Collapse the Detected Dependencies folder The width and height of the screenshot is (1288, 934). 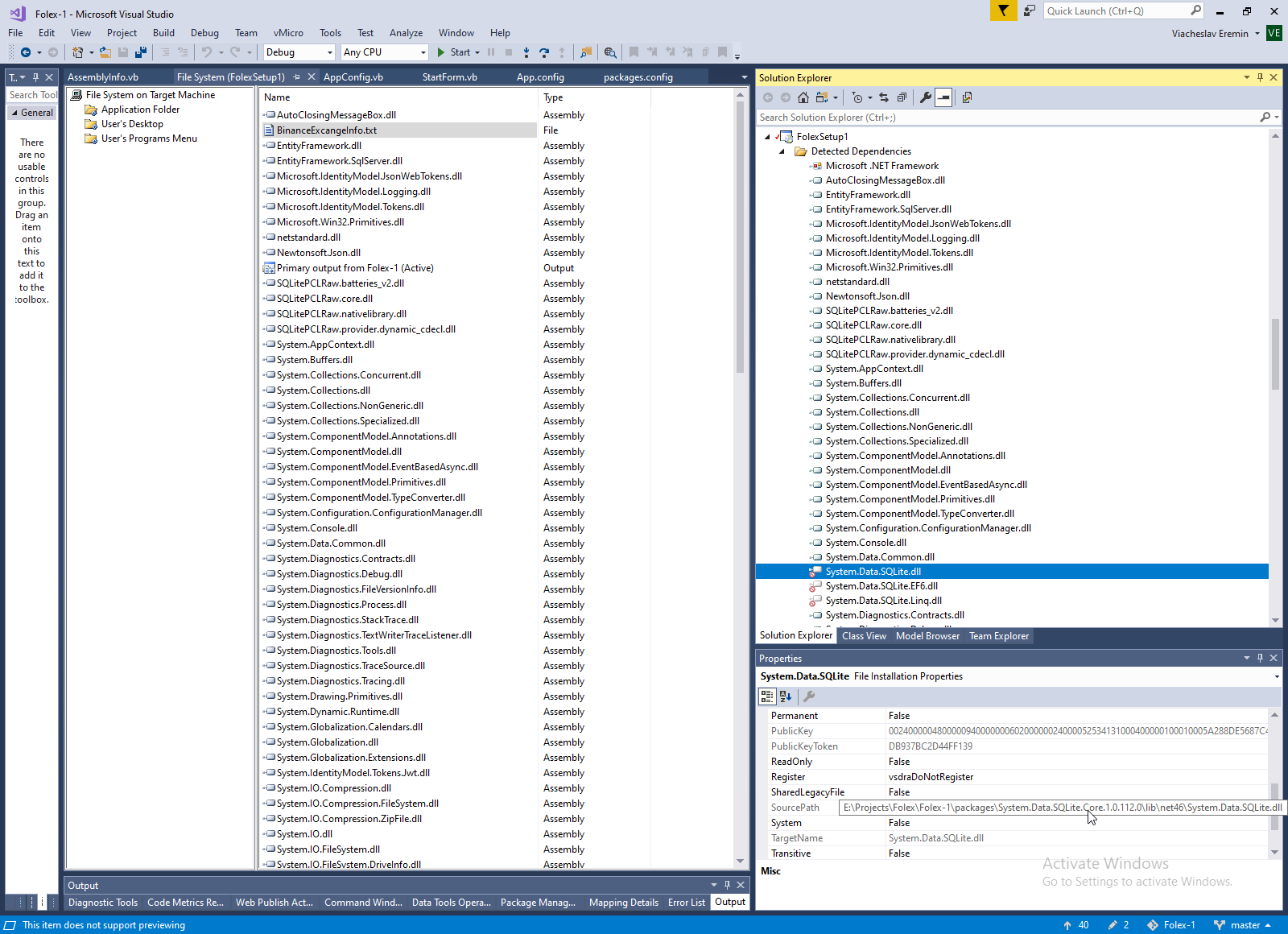pyautogui.click(x=782, y=151)
